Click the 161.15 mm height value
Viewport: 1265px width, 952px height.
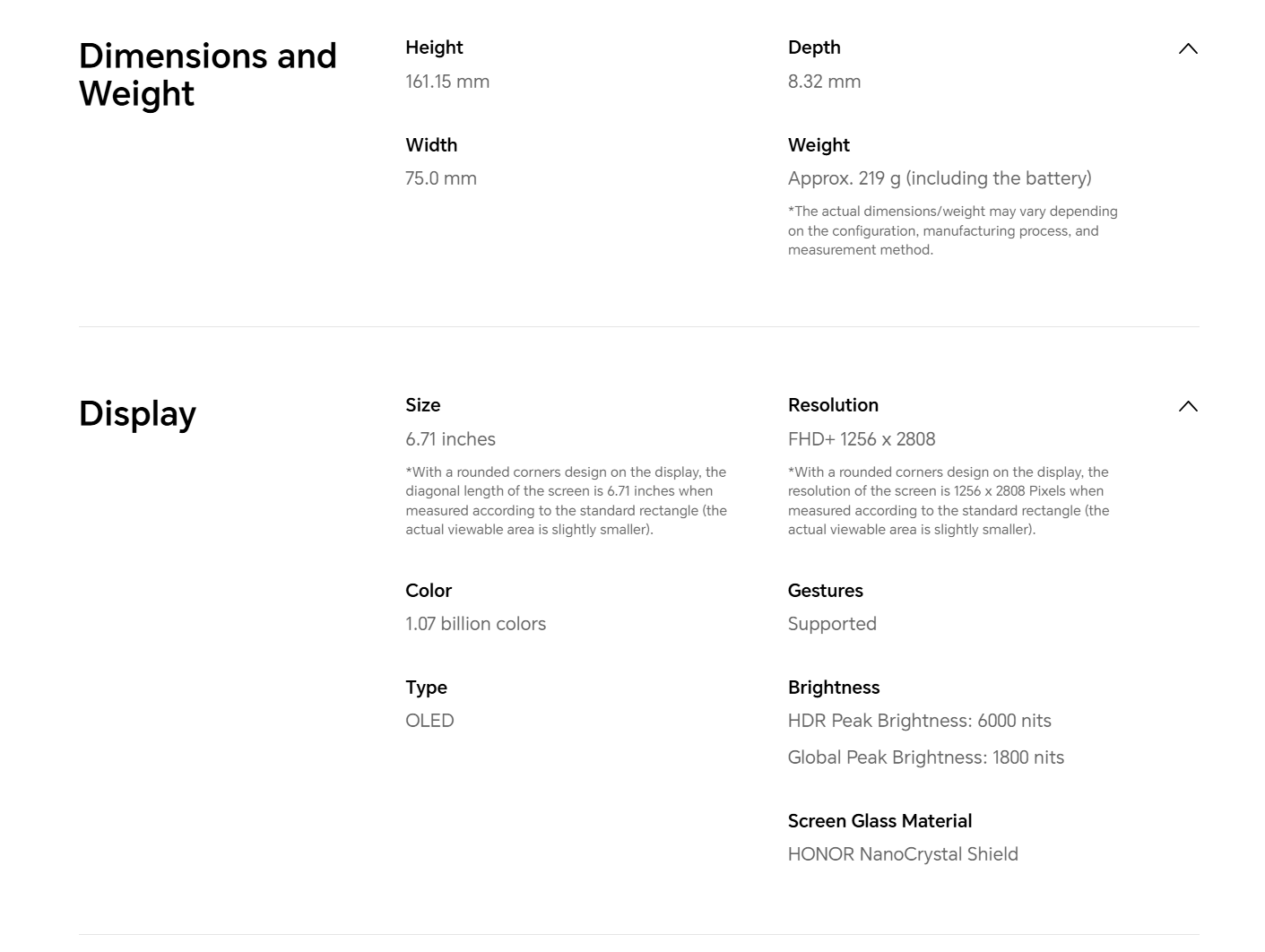click(x=447, y=82)
